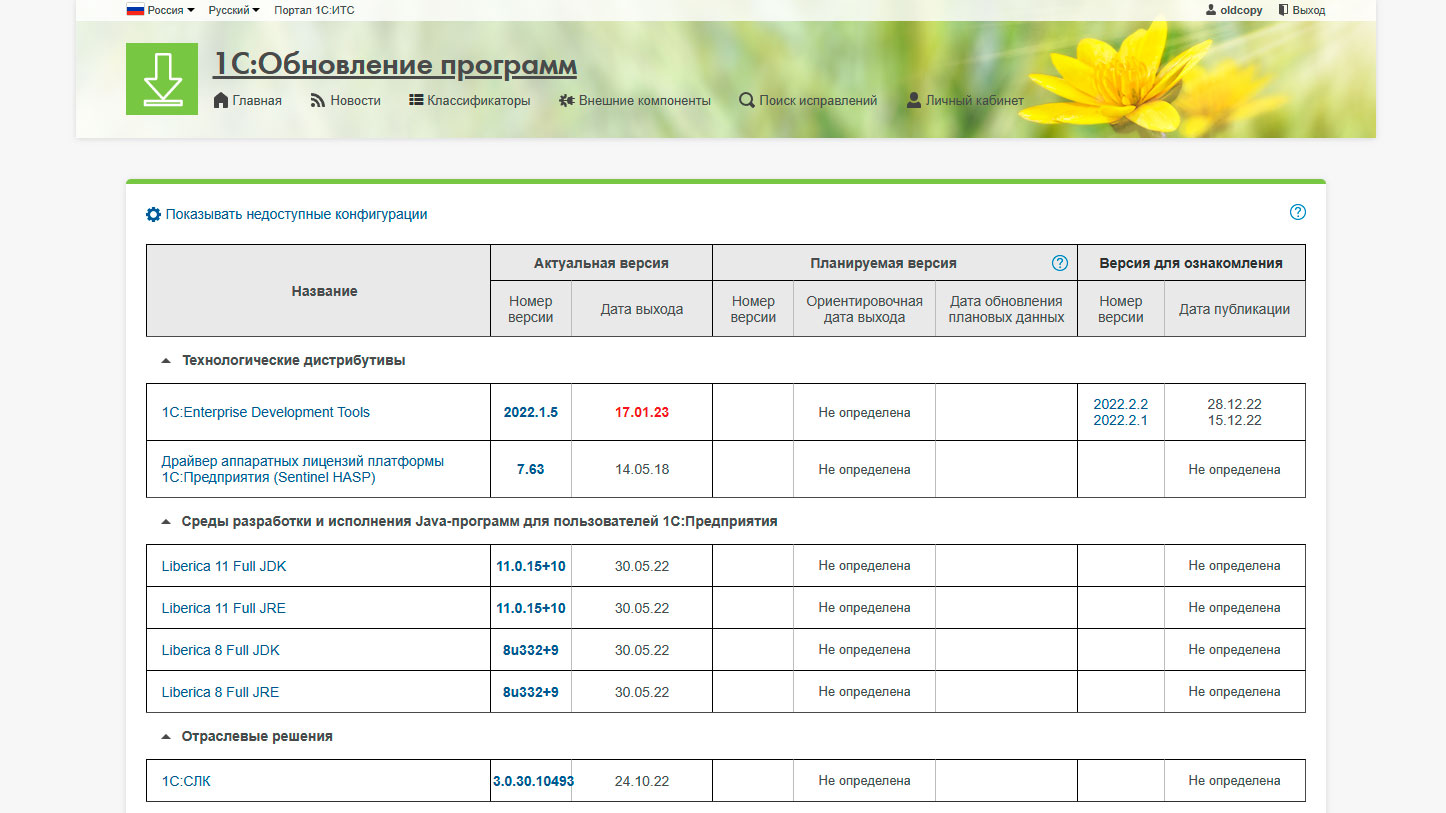This screenshot has width=1446, height=813.
Task: Open Liberica 11 Full JDK link
Action: (224, 566)
